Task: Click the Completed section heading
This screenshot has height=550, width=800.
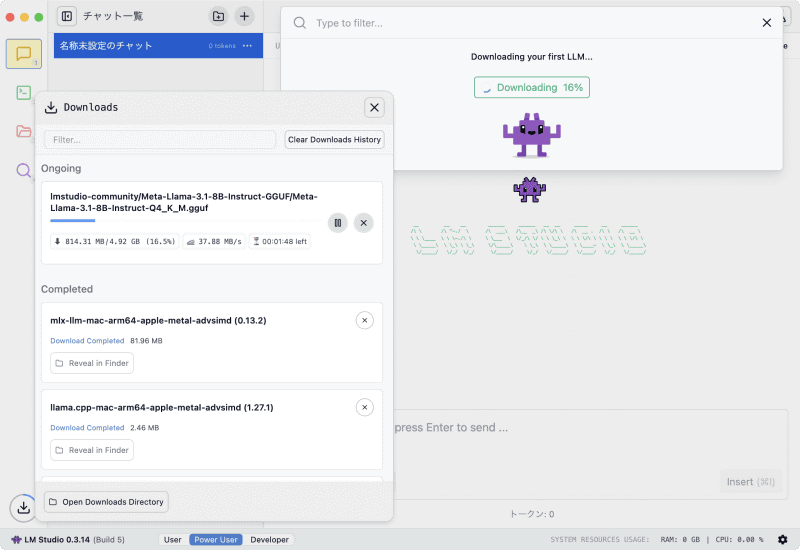Action: coord(67,289)
